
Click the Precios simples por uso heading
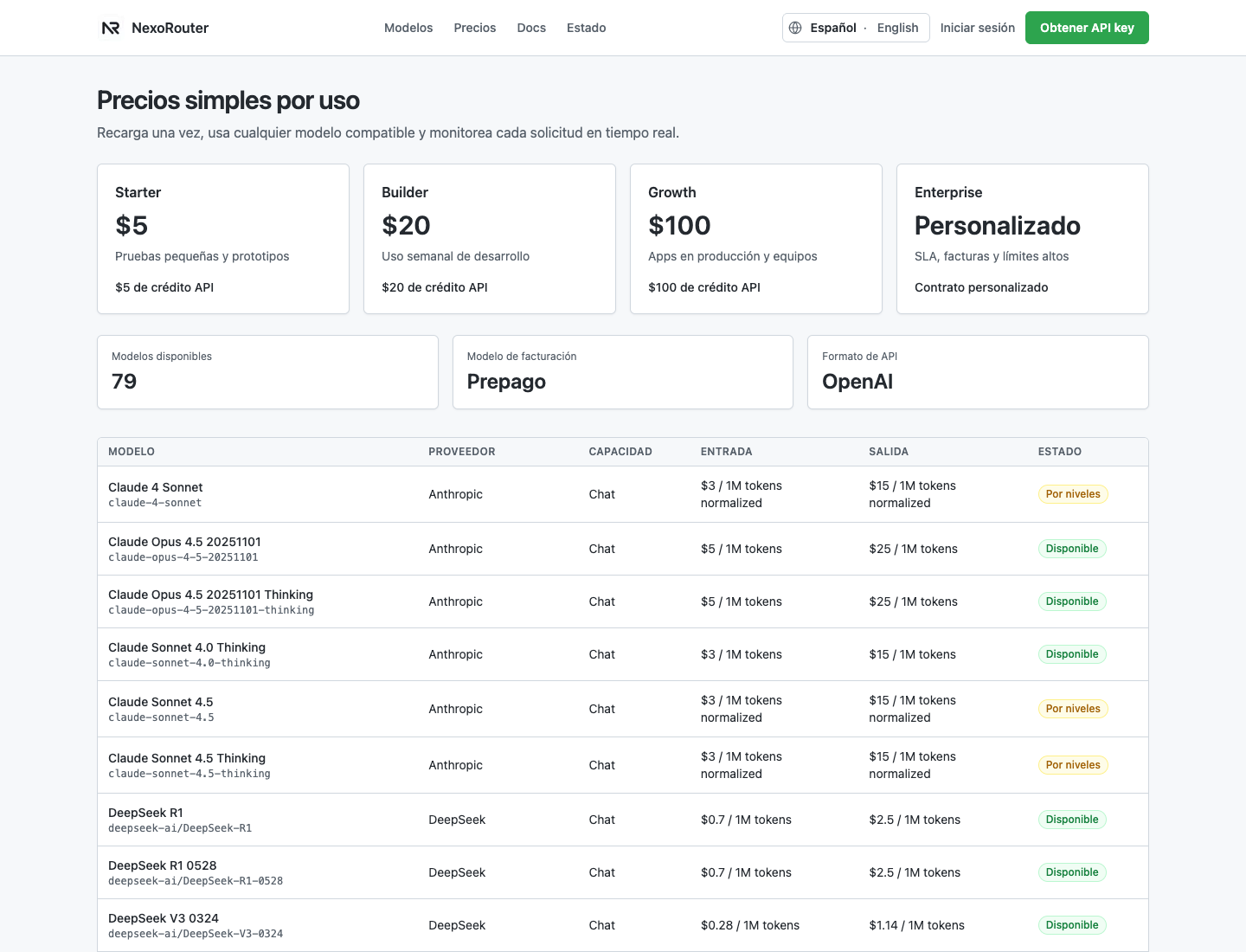coord(228,100)
